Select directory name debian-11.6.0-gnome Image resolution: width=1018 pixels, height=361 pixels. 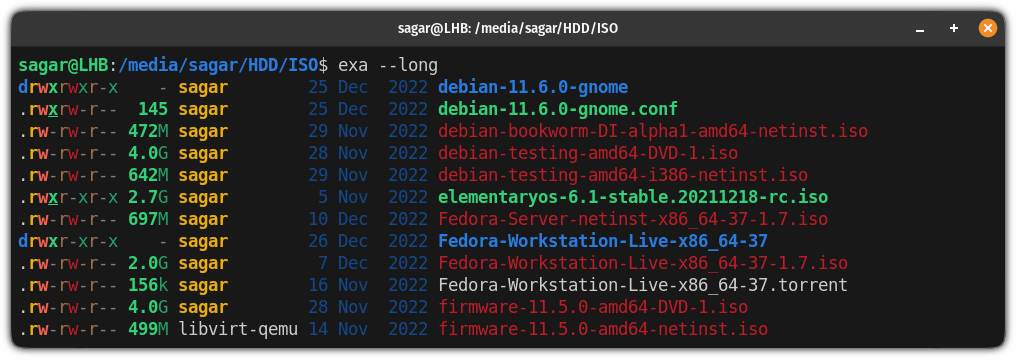[x=533, y=87]
